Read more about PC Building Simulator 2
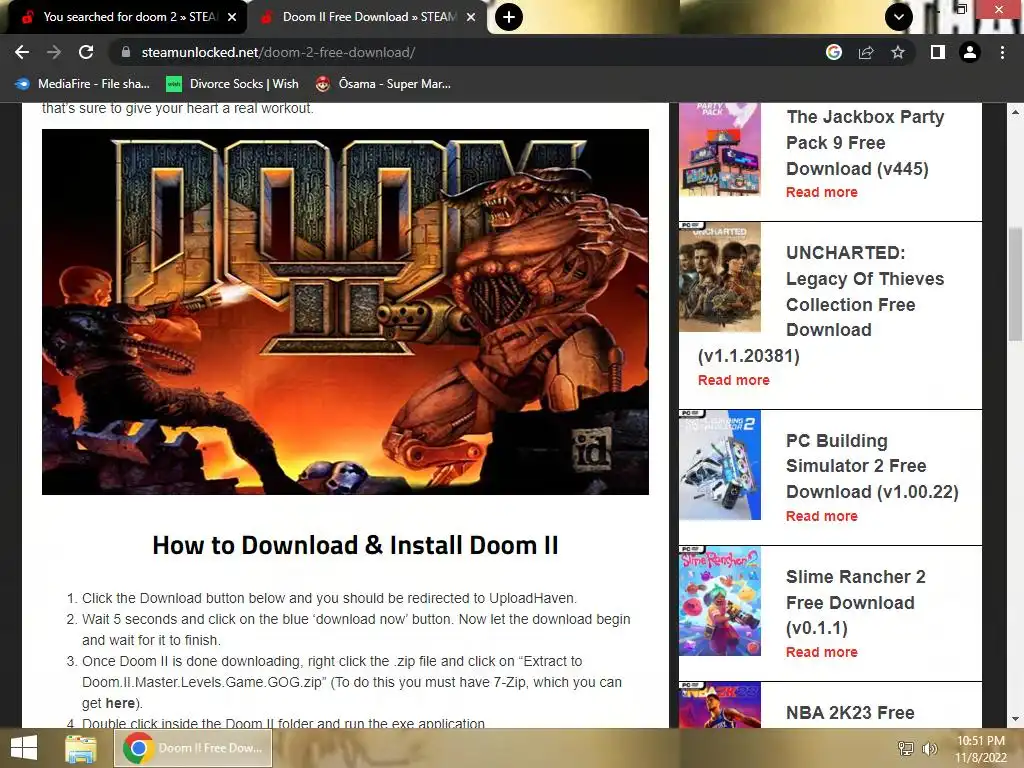The width and height of the screenshot is (1024, 768). (x=822, y=516)
